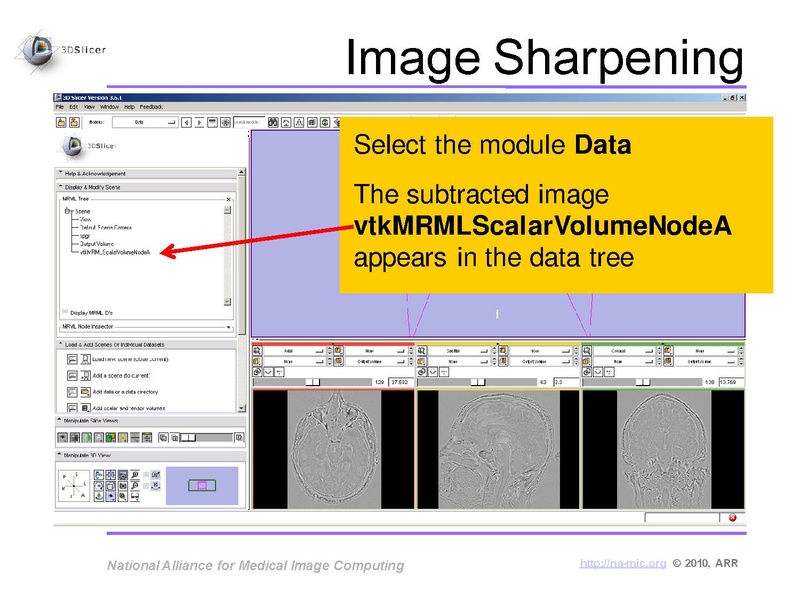Expand Help & Acknowledgement panel
Viewport: 800px width, 600px height.
[x=146, y=173]
